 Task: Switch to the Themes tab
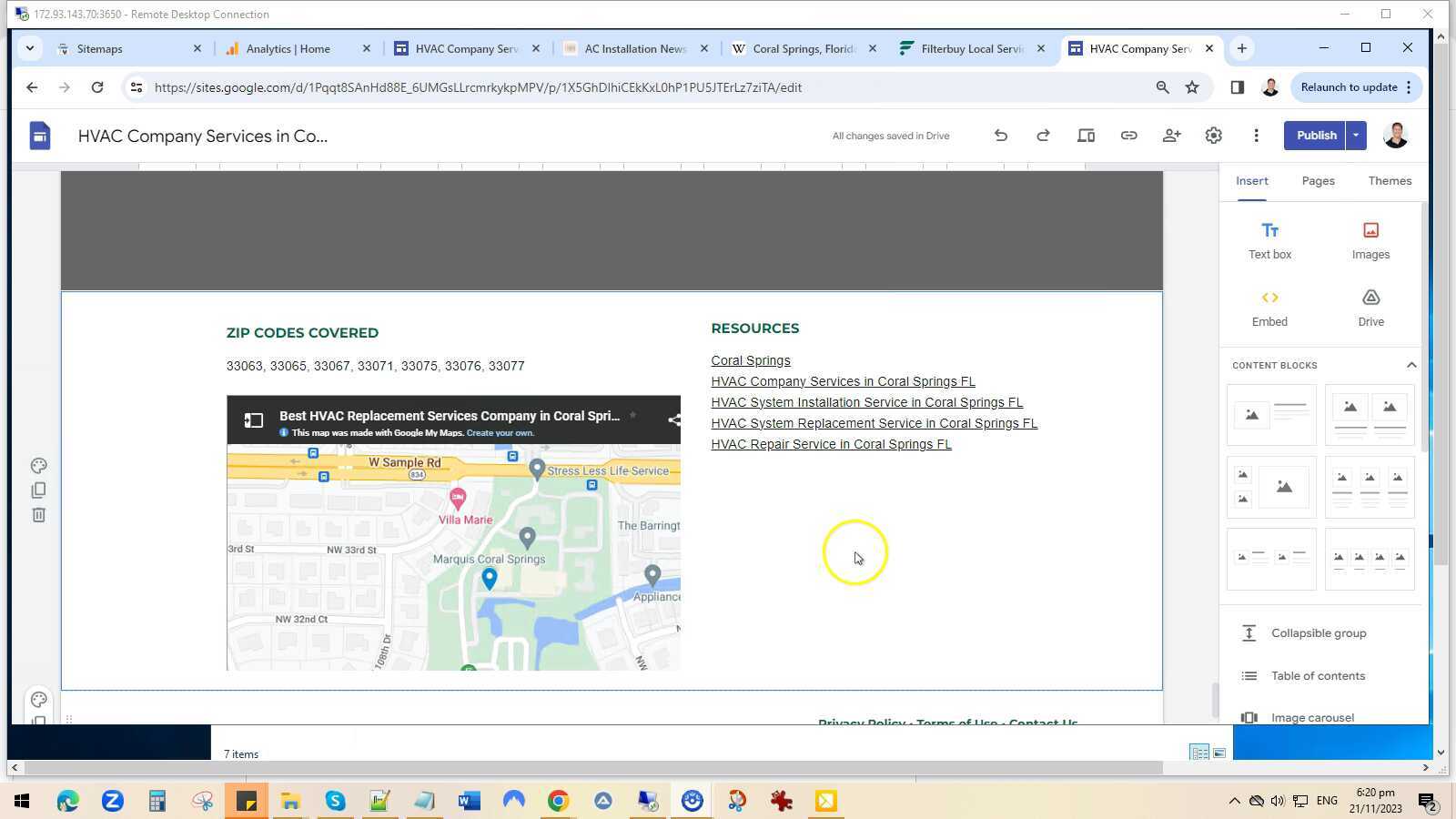coord(1389,181)
